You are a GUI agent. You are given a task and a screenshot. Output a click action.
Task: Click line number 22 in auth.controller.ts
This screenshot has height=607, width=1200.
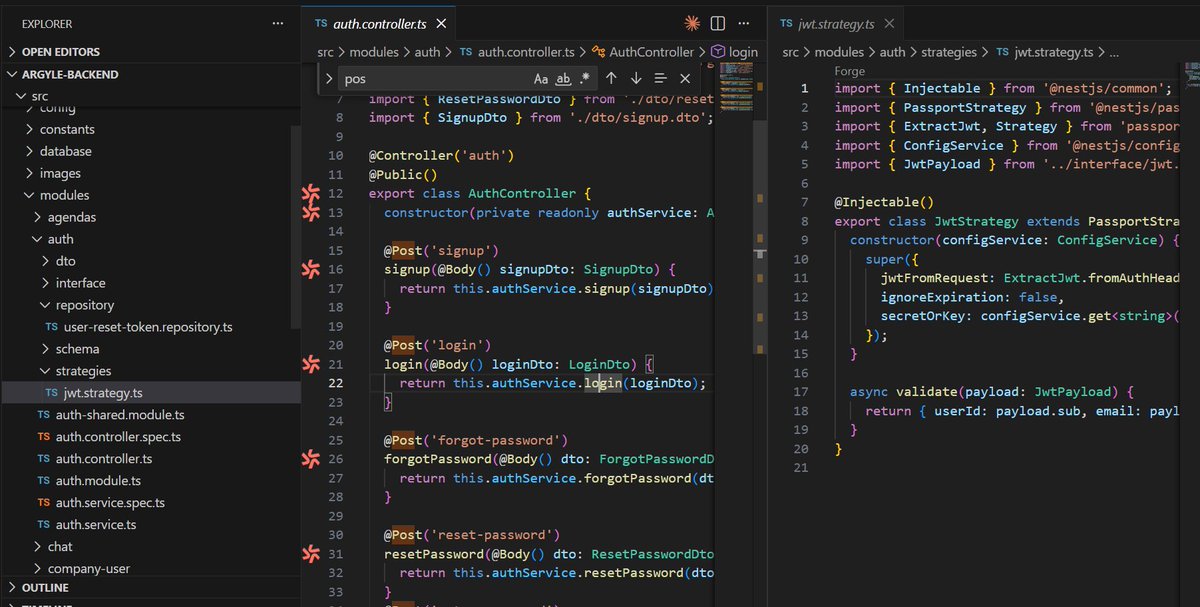click(x=335, y=383)
